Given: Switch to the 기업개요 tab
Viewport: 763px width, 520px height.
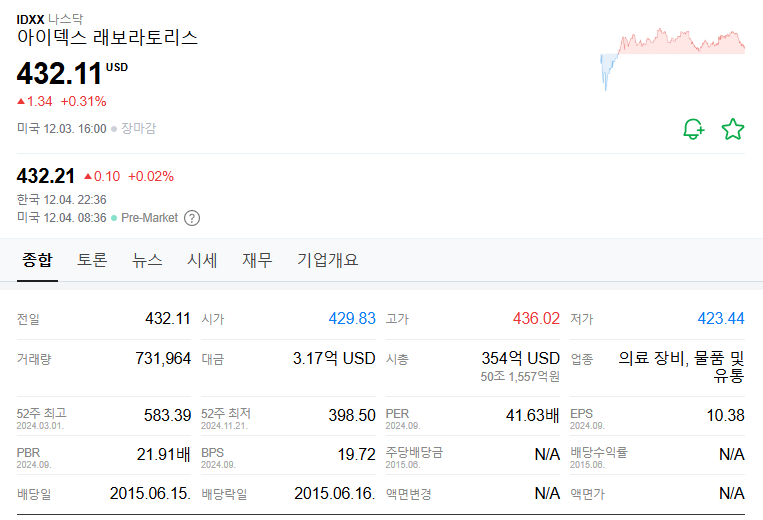Looking at the screenshot, I should 327,260.
